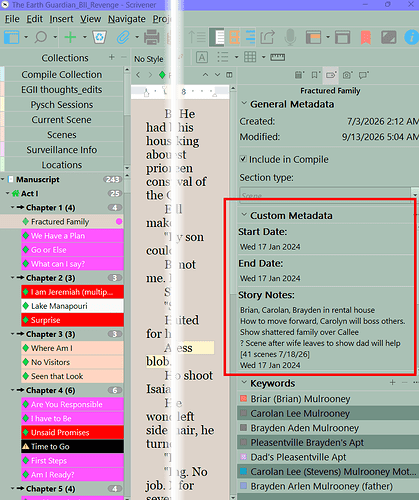The height and width of the screenshot is (500, 419).
Task: Go to next document down arrow
Action: pyautogui.click(x=217, y=75)
